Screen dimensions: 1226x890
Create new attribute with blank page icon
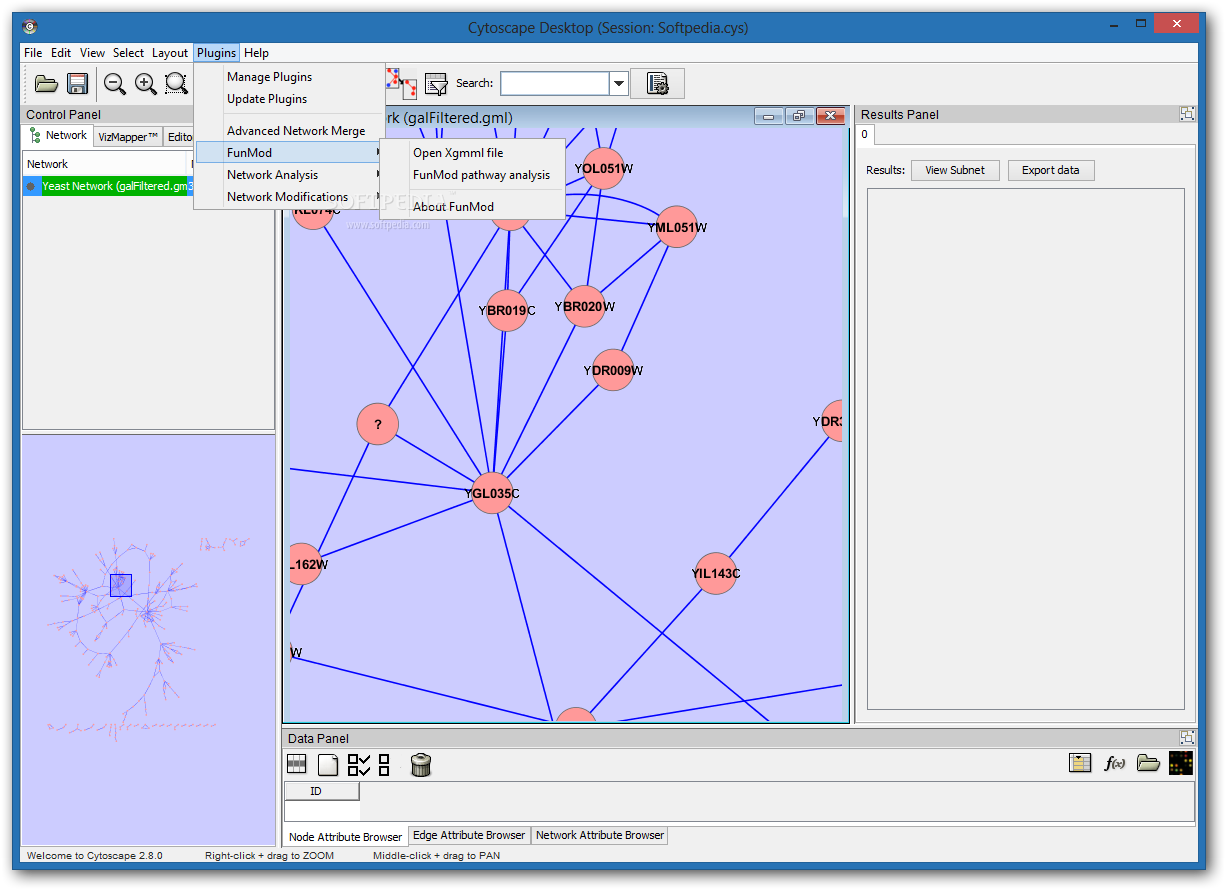328,765
